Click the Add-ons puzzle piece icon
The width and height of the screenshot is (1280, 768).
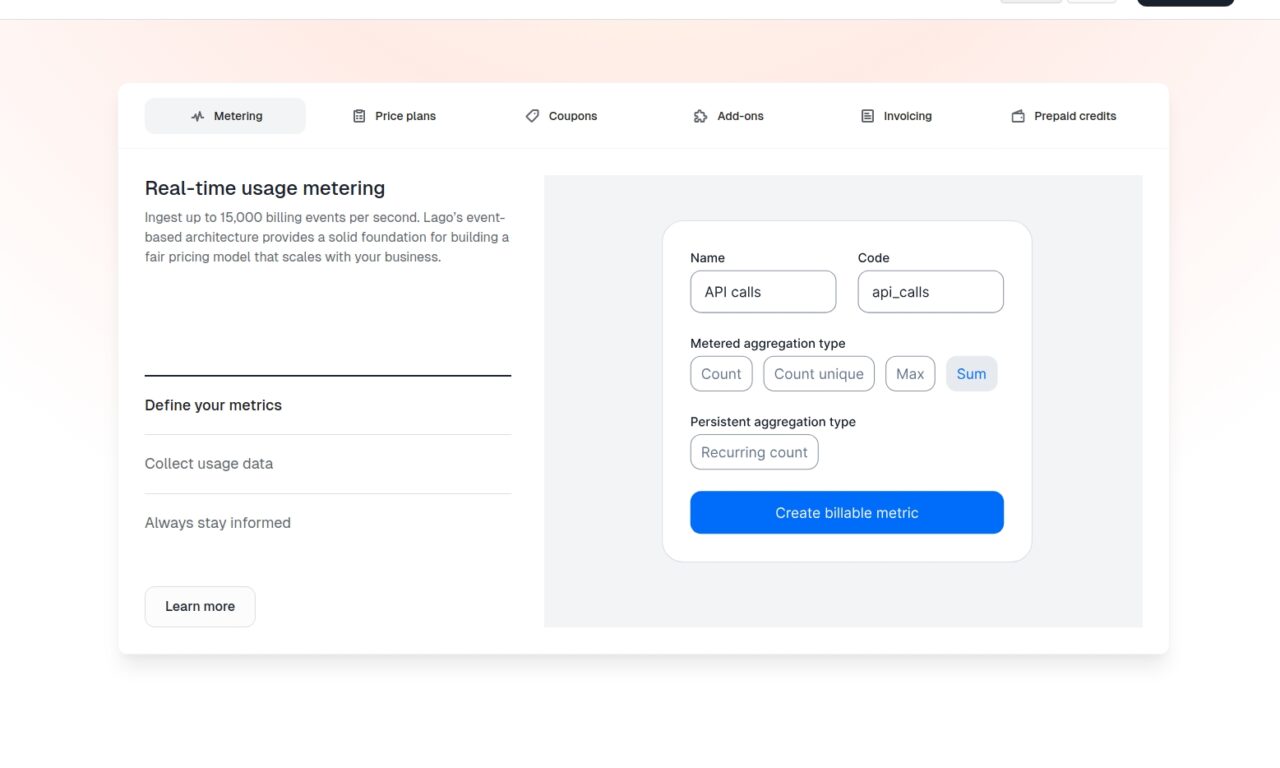tap(700, 116)
